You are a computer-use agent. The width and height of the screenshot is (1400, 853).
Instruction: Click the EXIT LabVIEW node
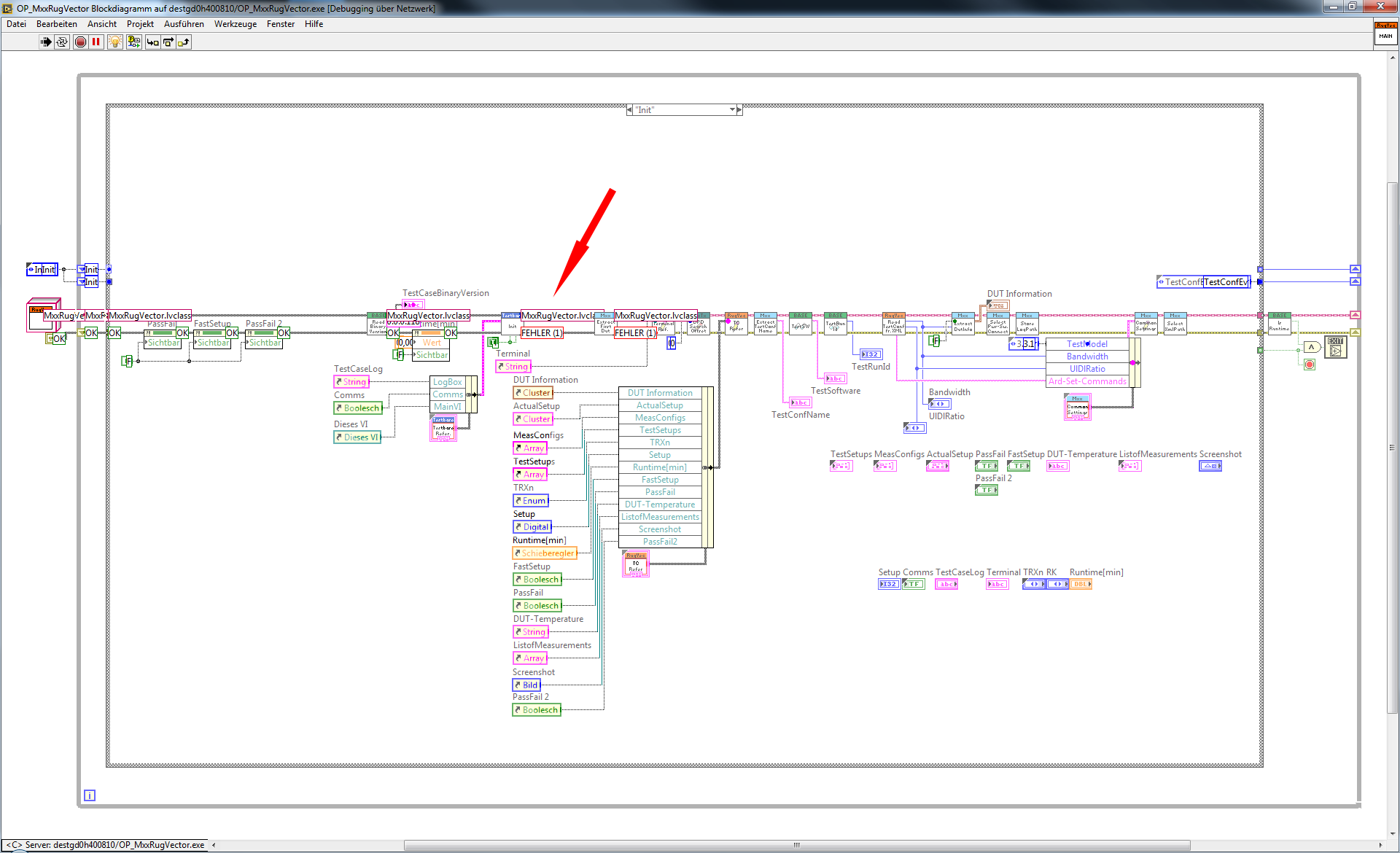1335,347
